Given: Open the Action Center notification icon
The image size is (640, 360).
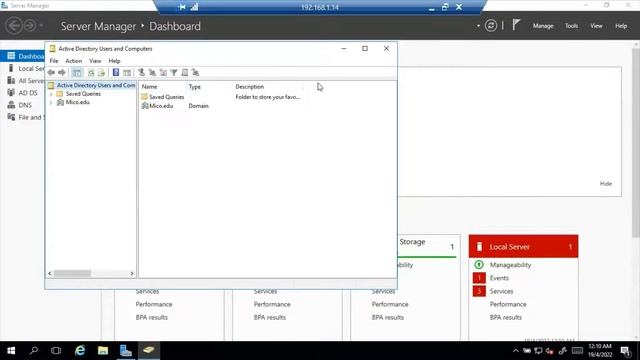Looking at the screenshot, I should 625,351.
